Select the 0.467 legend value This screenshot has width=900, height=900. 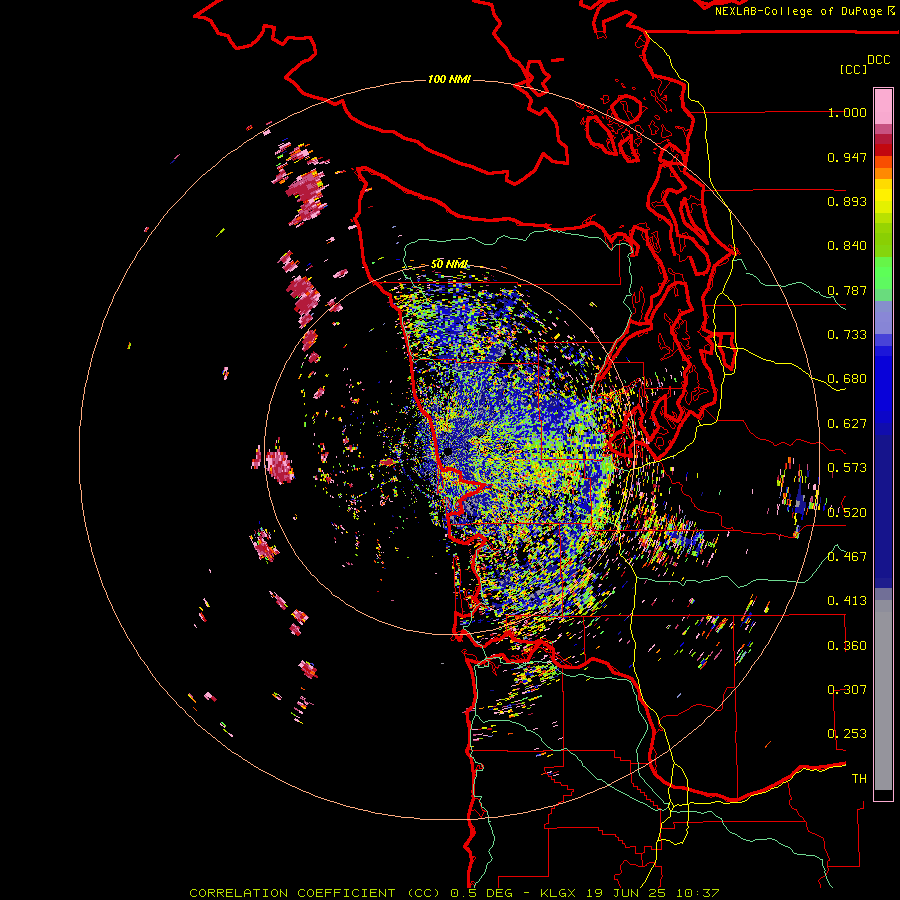(847, 556)
